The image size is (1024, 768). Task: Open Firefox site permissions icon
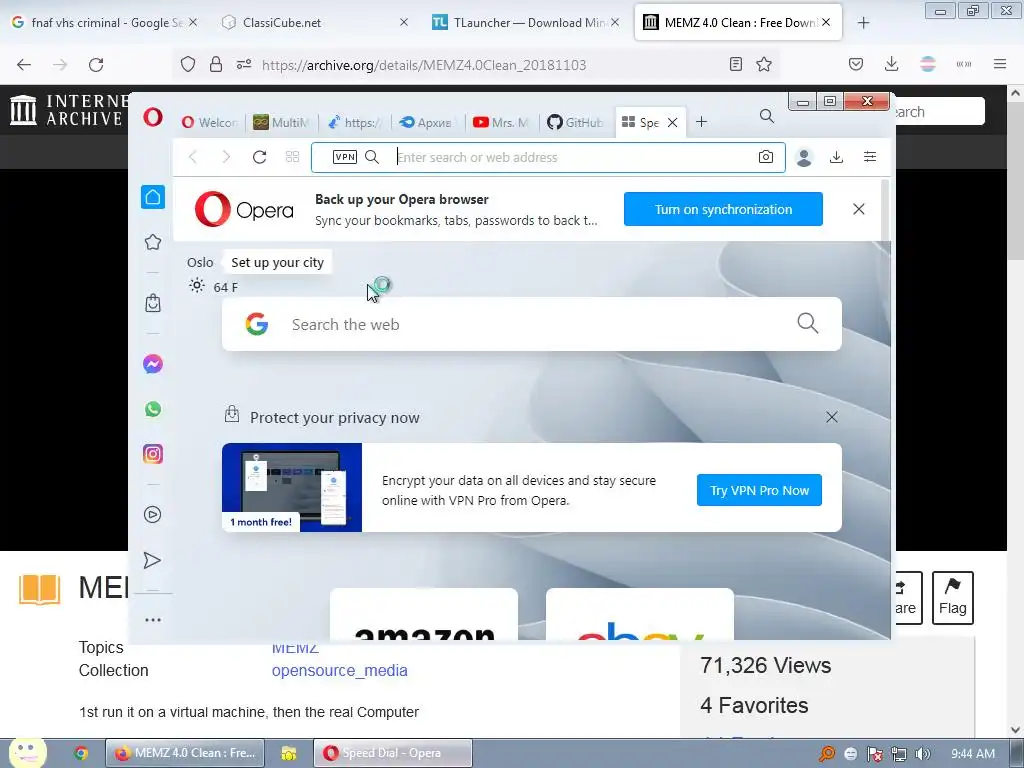pyautogui.click(x=244, y=64)
